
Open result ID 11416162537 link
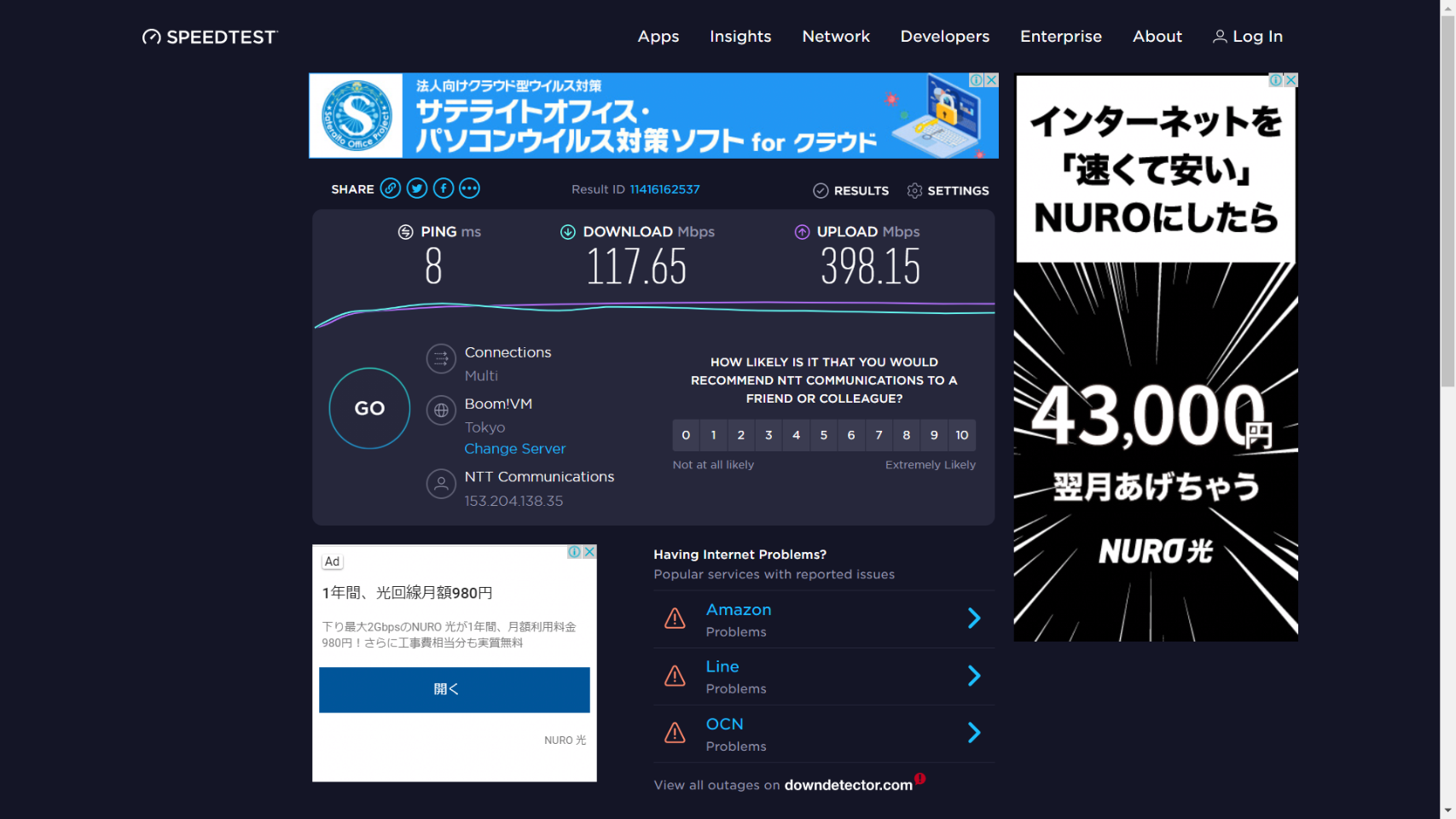[664, 189]
